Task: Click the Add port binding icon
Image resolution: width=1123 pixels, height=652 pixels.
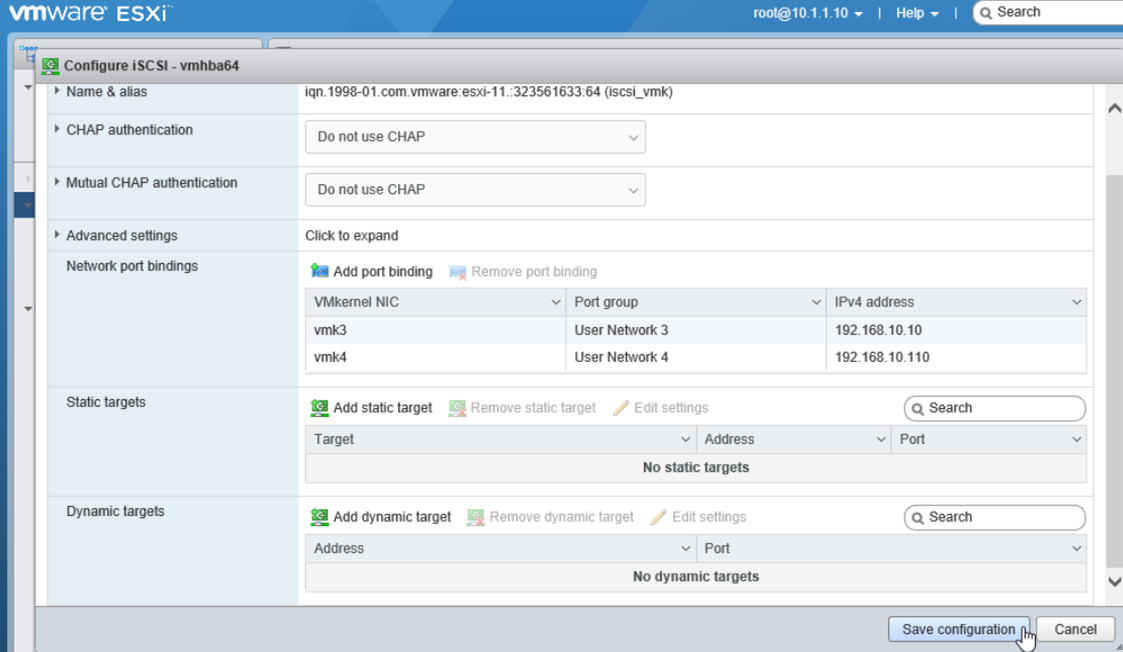Action: pyautogui.click(x=319, y=272)
